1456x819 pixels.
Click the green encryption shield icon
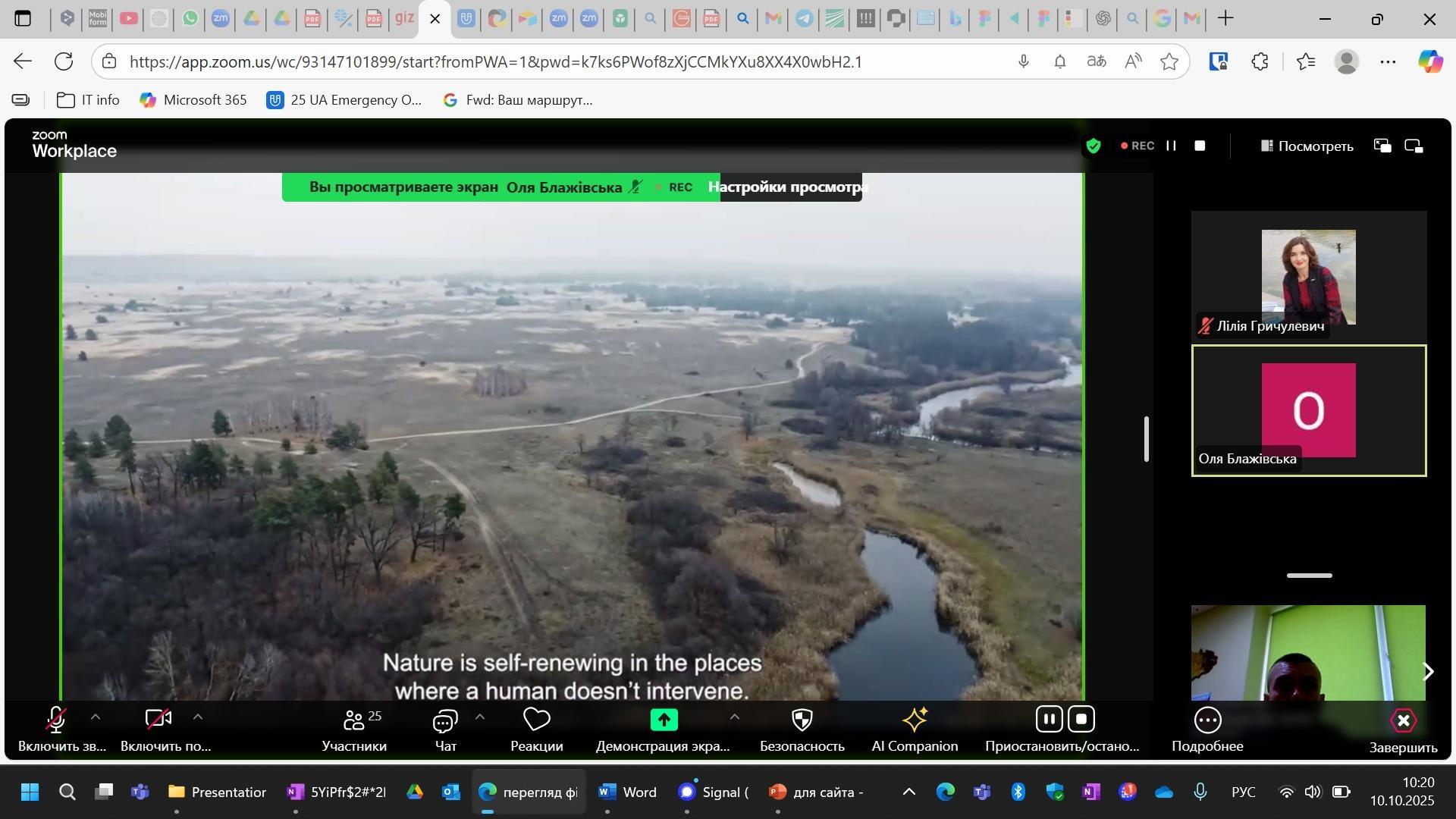click(x=1093, y=146)
